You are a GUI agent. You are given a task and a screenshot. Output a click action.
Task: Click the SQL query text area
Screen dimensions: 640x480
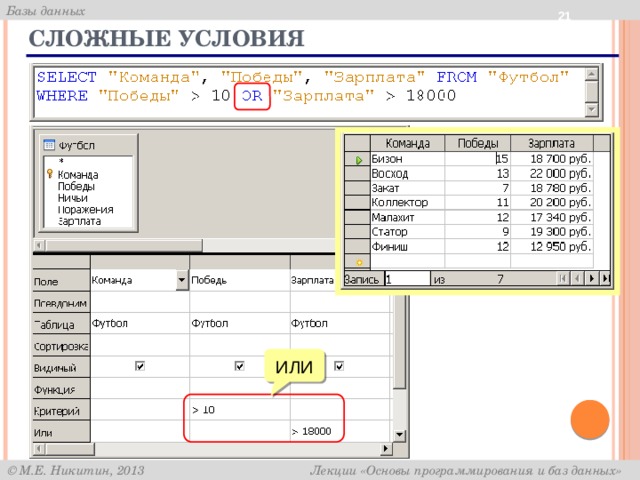[x=309, y=92]
